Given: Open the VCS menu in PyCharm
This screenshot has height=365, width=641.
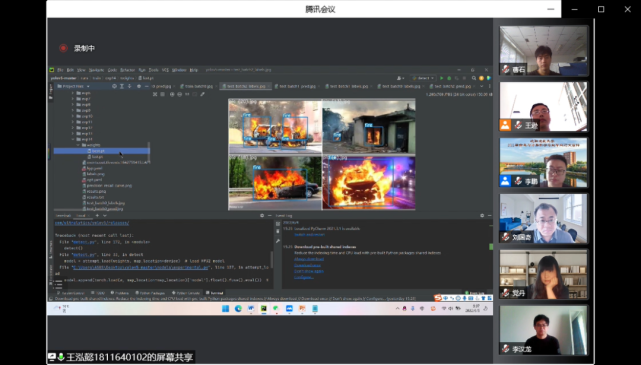Looking at the screenshot, I should pos(165,70).
